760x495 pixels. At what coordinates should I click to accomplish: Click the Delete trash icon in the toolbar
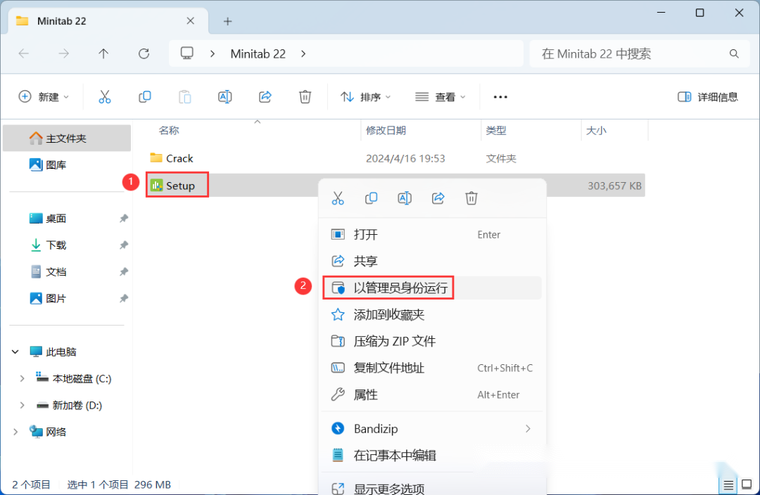point(305,97)
